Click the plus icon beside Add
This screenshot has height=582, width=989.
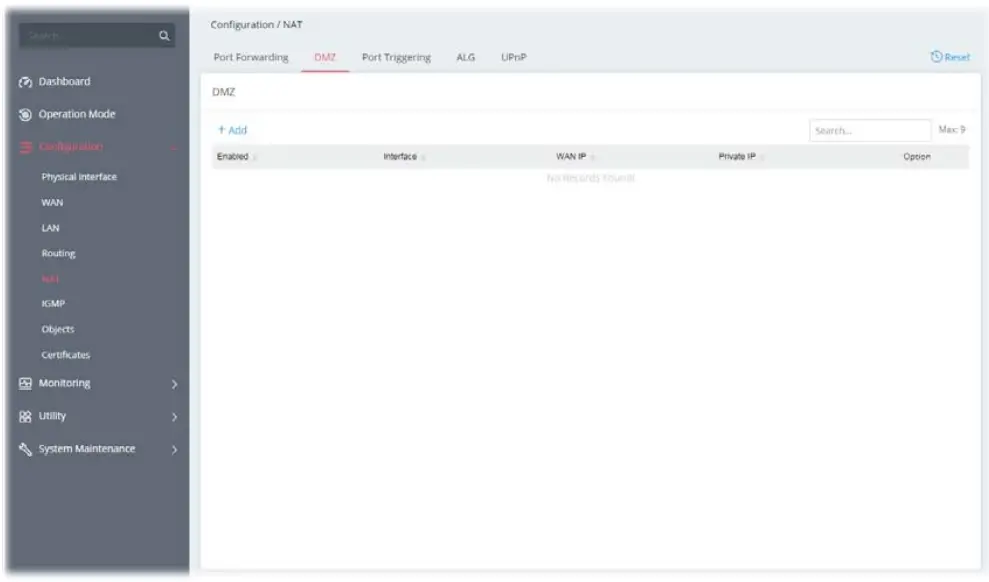(221, 129)
